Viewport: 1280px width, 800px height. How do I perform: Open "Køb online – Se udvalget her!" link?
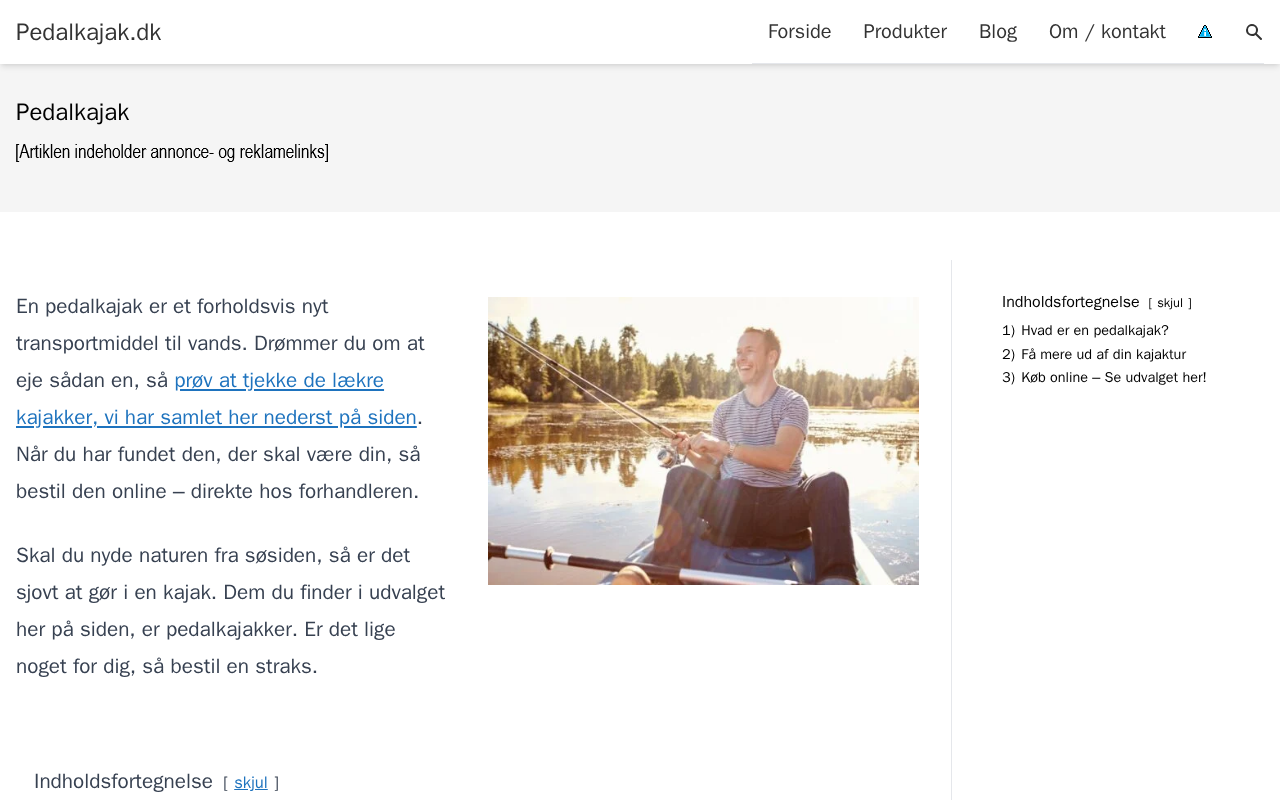coord(1113,378)
